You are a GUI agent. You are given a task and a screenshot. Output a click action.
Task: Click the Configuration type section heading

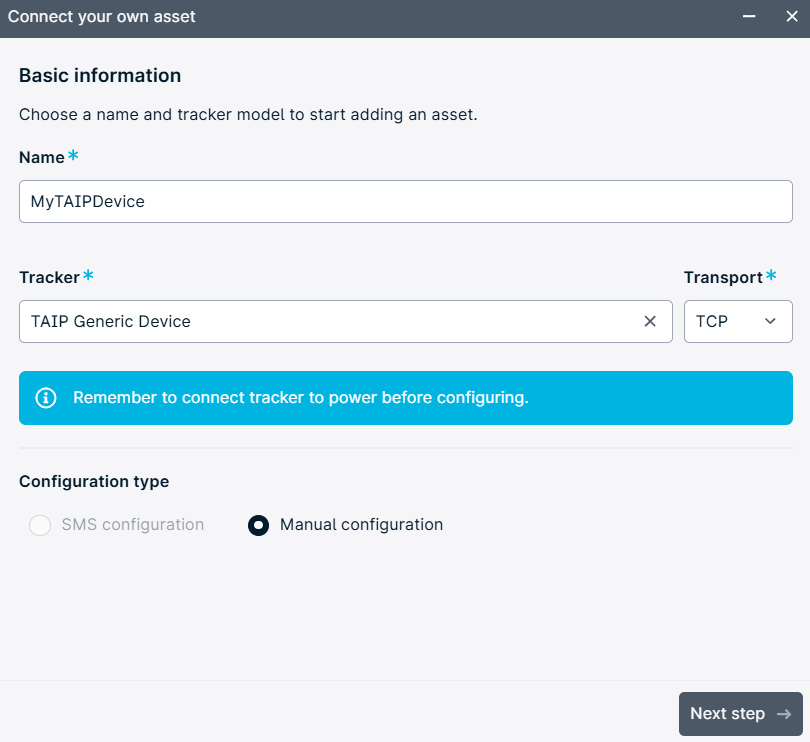click(x=94, y=482)
